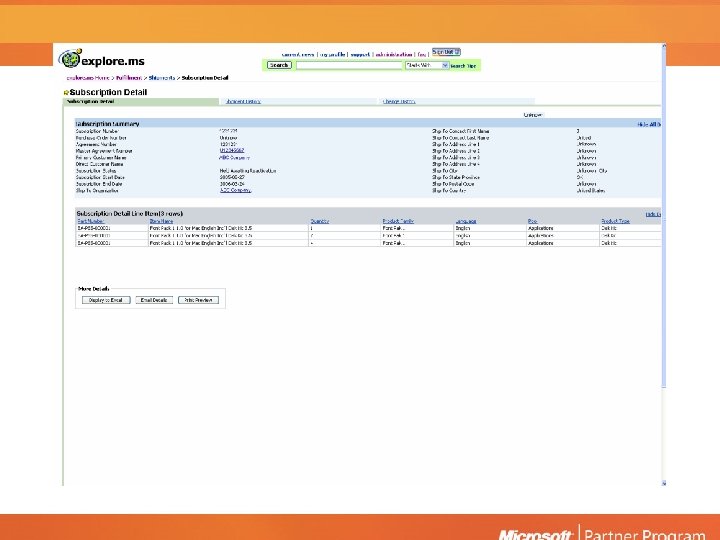
Task: Open the Starts With dropdown
Action: coord(427,66)
